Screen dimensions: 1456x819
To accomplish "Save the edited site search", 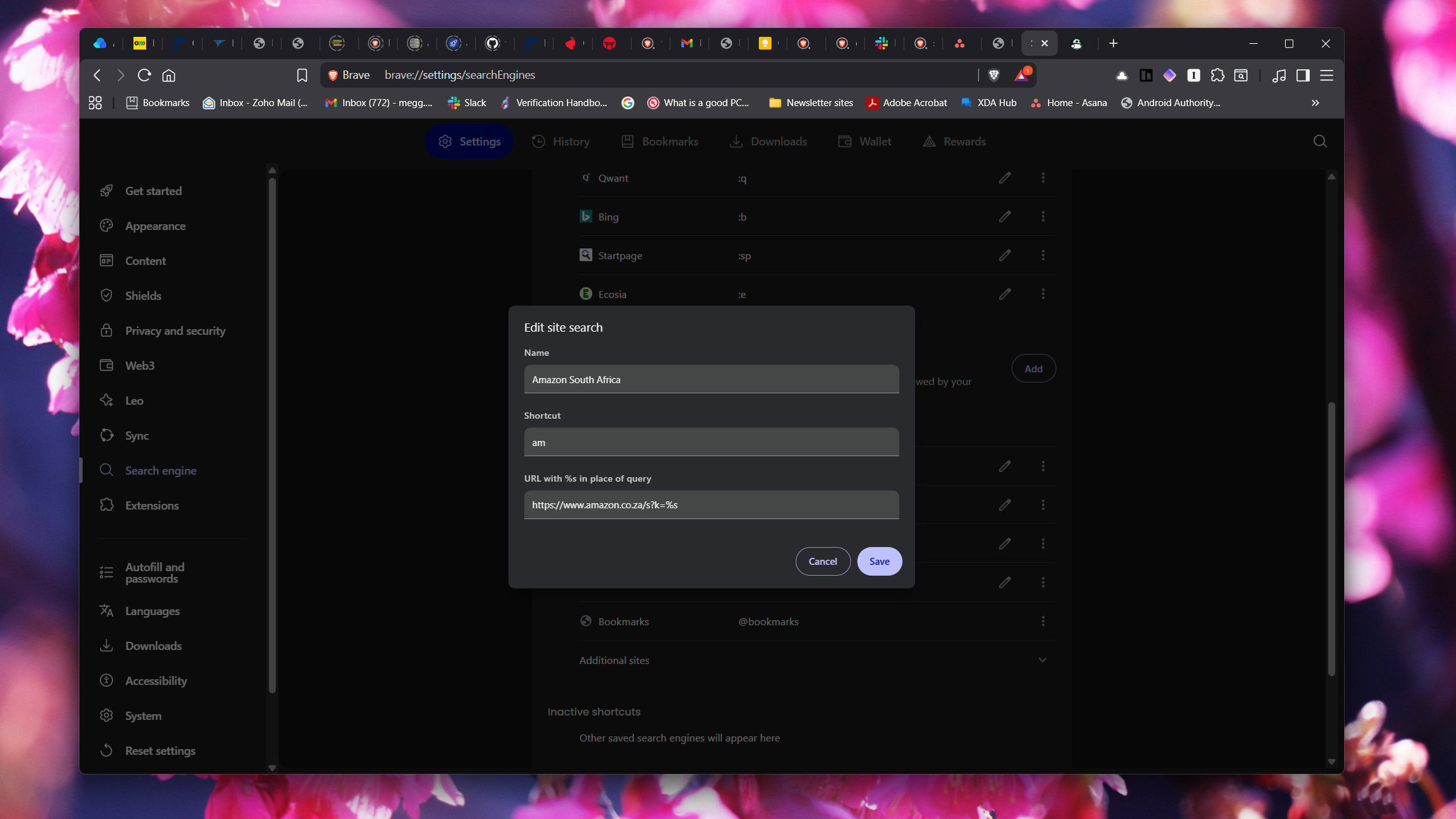I will pos(879,561).
